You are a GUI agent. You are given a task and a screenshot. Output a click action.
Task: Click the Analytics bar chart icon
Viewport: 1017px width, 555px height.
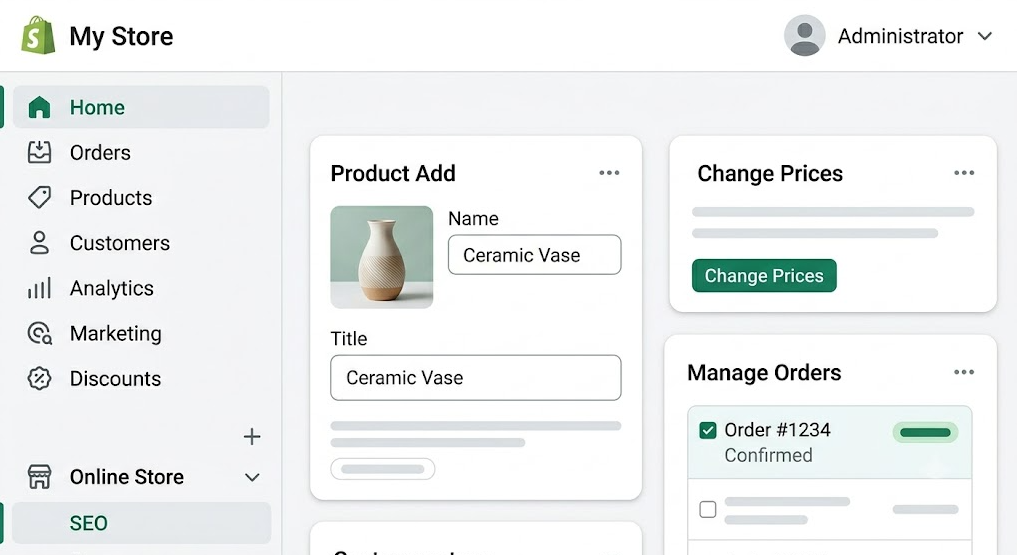coord(40,288)
